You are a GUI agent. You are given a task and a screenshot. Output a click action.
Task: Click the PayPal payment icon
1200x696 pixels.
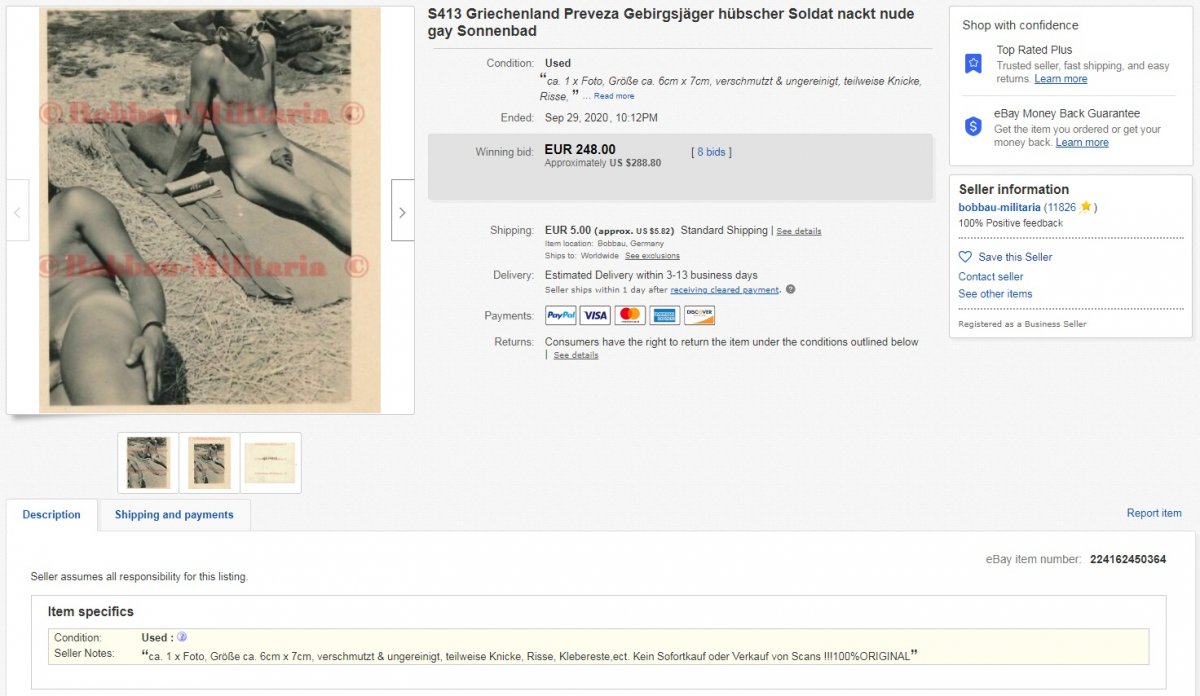tap(561, 315)
